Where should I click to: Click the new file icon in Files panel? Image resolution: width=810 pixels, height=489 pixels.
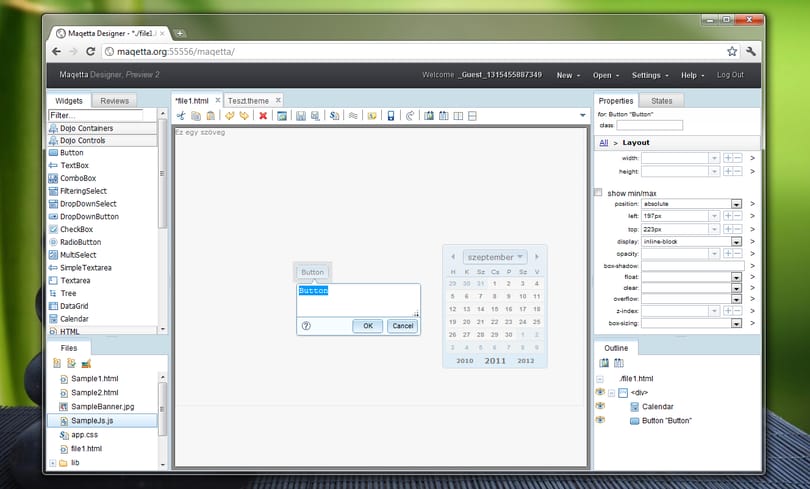click(x=57, y=364)
